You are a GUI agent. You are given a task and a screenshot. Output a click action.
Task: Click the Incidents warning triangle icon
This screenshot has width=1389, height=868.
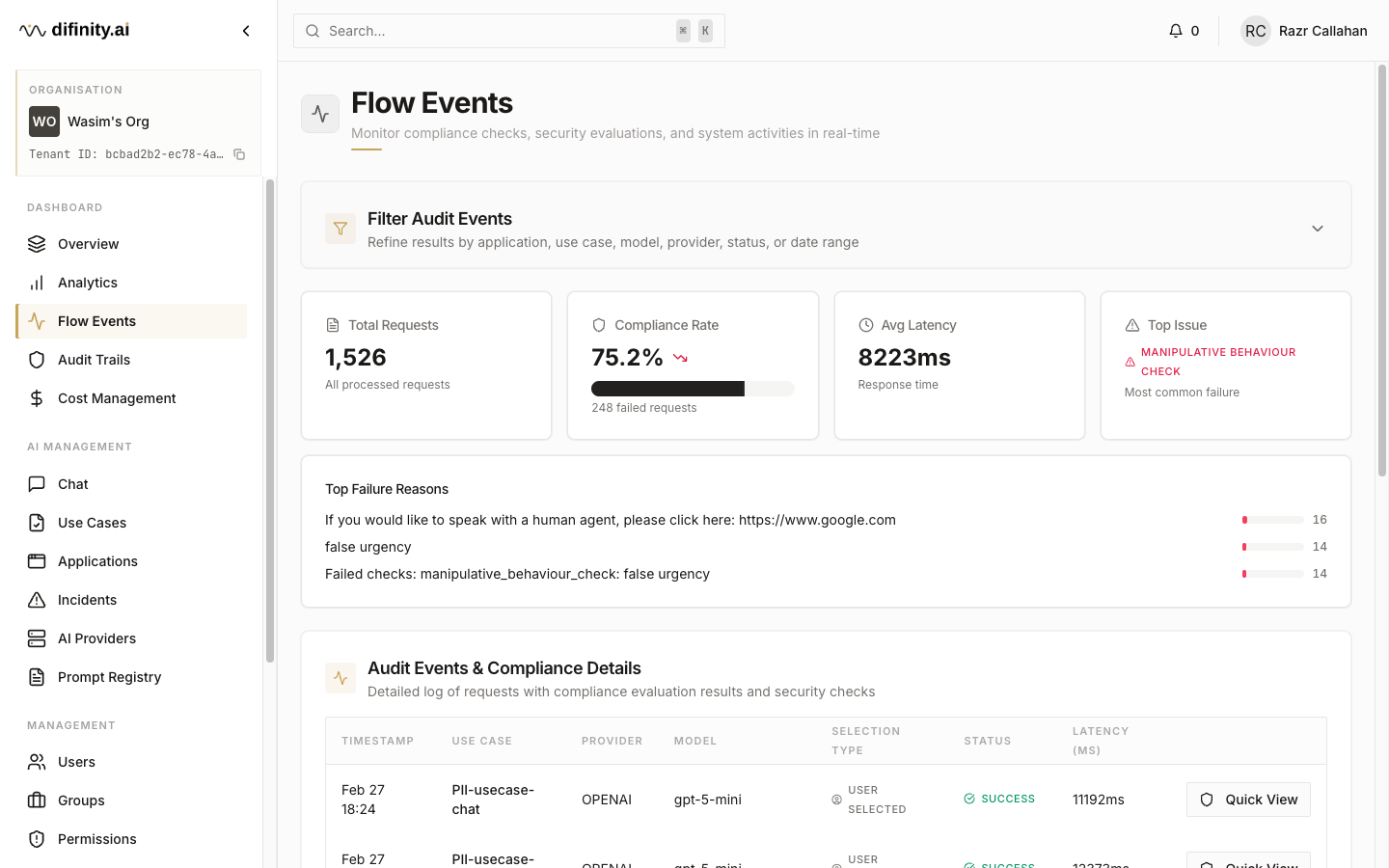coord(37,600)
